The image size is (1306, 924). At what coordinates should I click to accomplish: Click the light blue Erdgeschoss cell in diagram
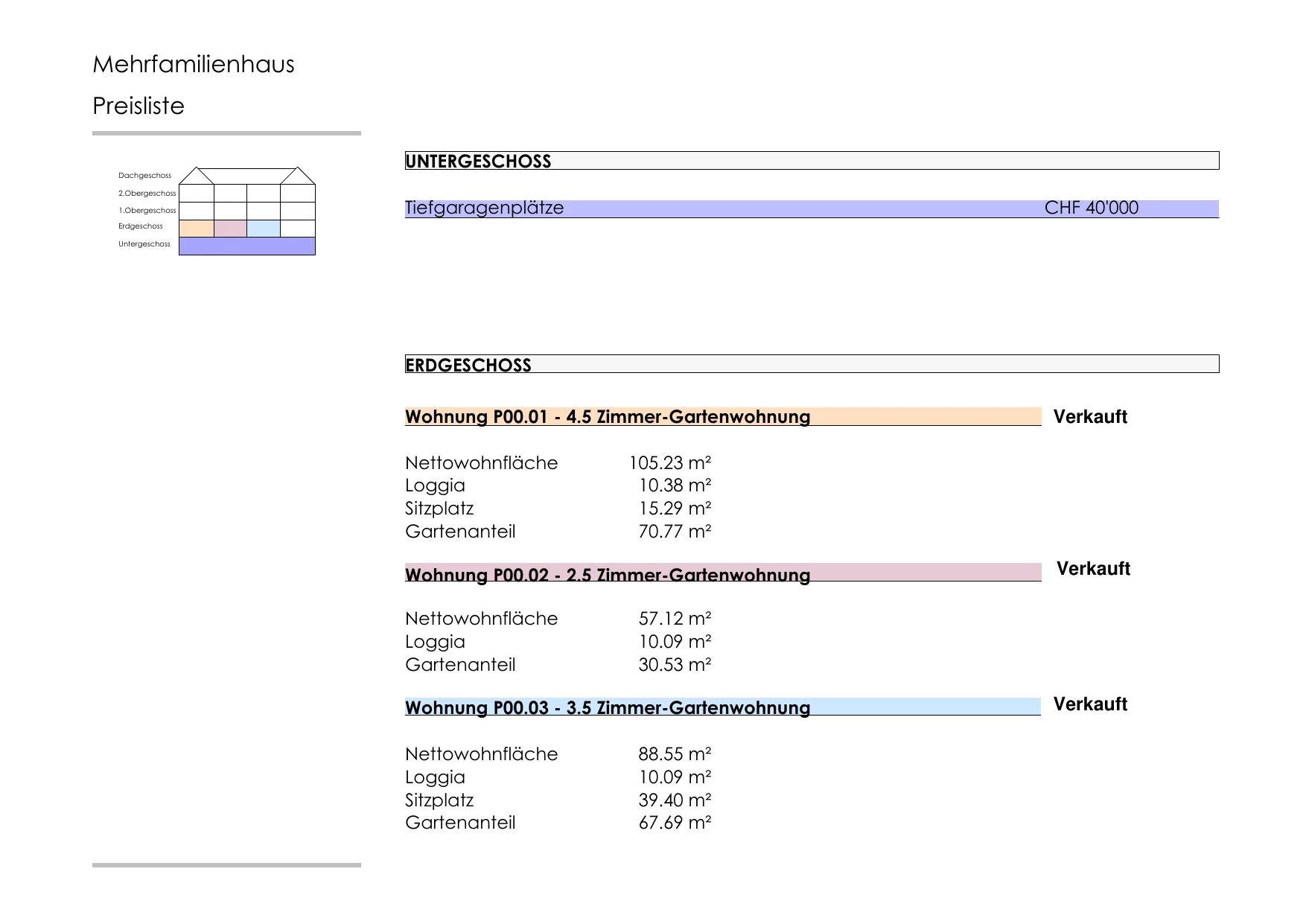click(x=264, y=229)
